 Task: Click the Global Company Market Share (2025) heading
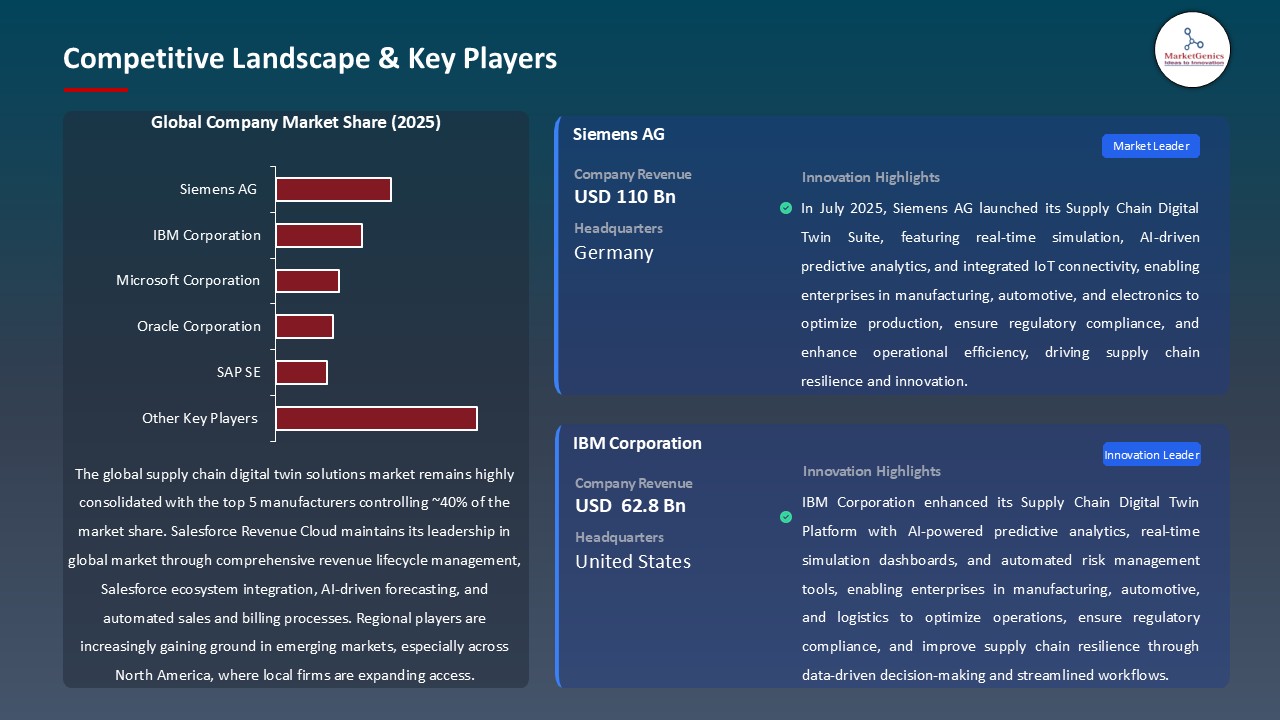(x=296, y=122)
